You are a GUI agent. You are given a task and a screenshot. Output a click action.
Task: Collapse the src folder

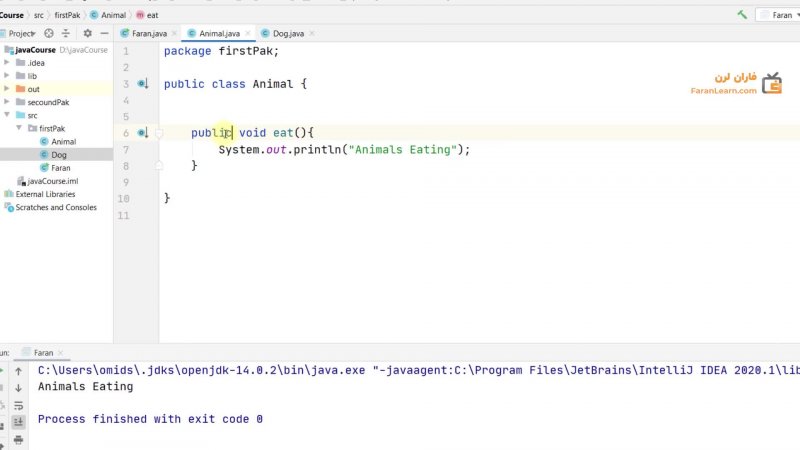pyautogui.click(x=8, y=115)
